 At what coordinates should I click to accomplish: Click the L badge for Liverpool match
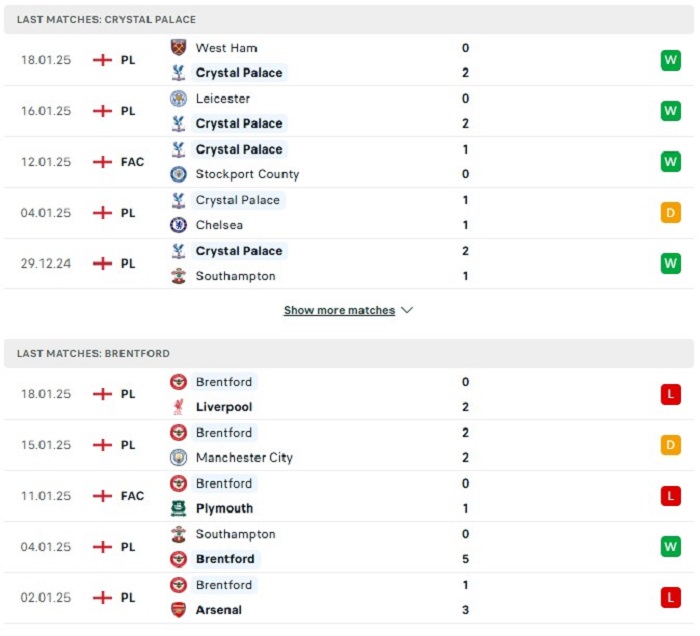click(x=671, y=394)
